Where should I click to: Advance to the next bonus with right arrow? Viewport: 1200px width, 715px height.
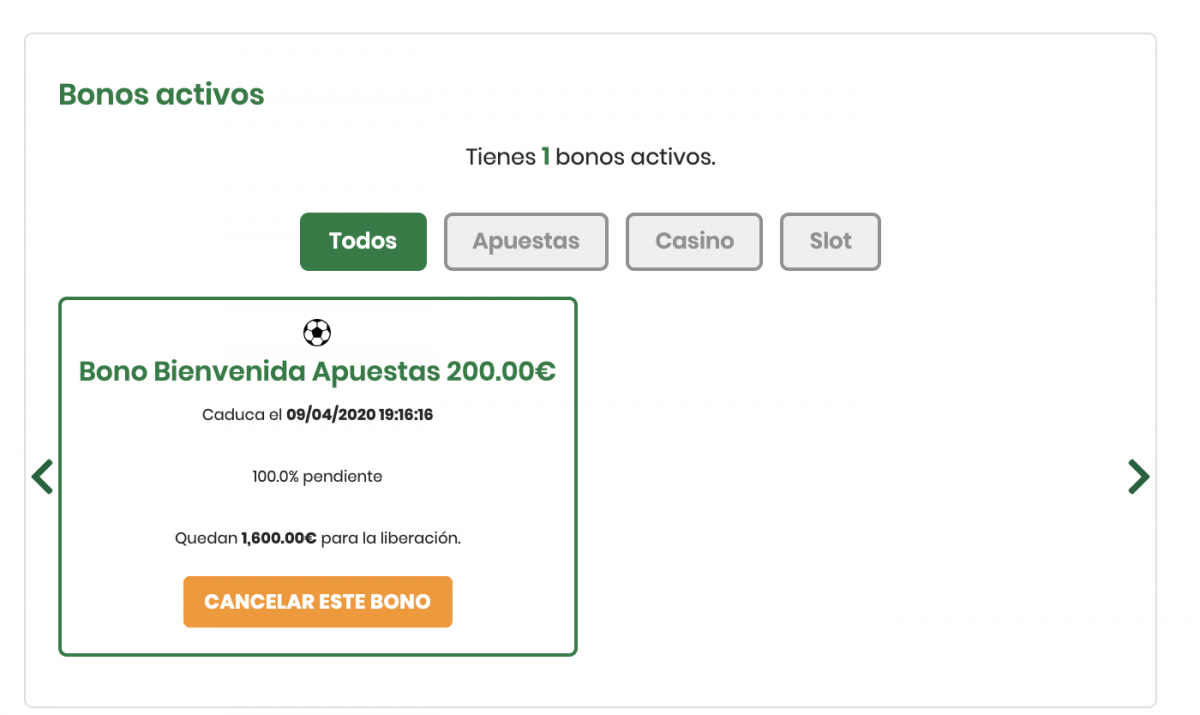click(1138, 477)
